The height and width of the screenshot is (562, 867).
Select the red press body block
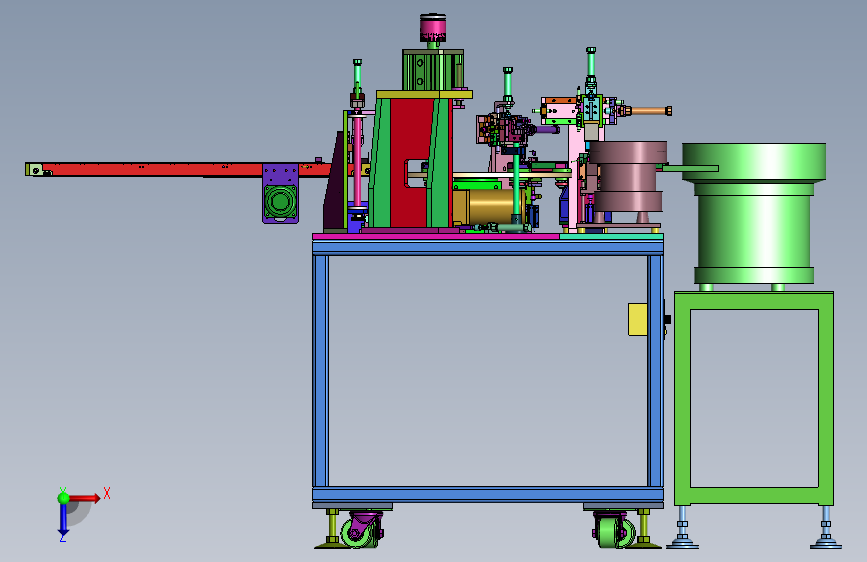coord(411,163)
